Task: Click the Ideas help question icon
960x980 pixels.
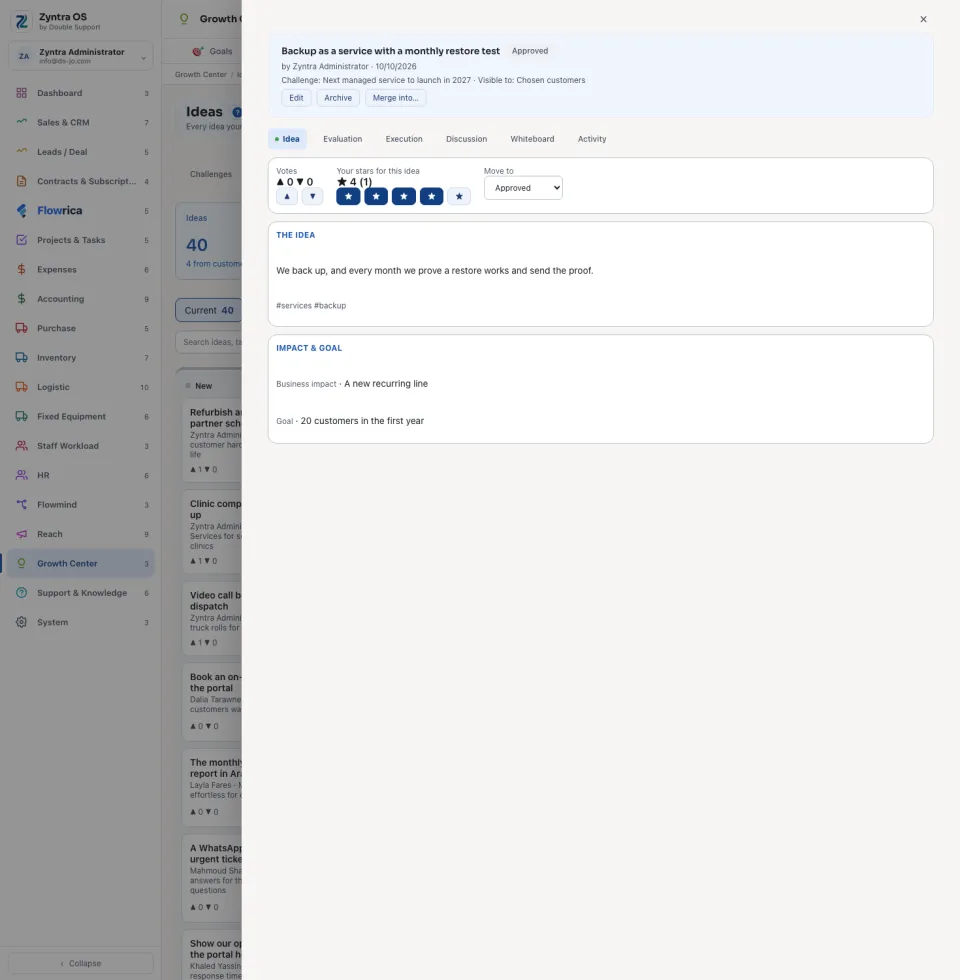Action: tap(237, 112)
